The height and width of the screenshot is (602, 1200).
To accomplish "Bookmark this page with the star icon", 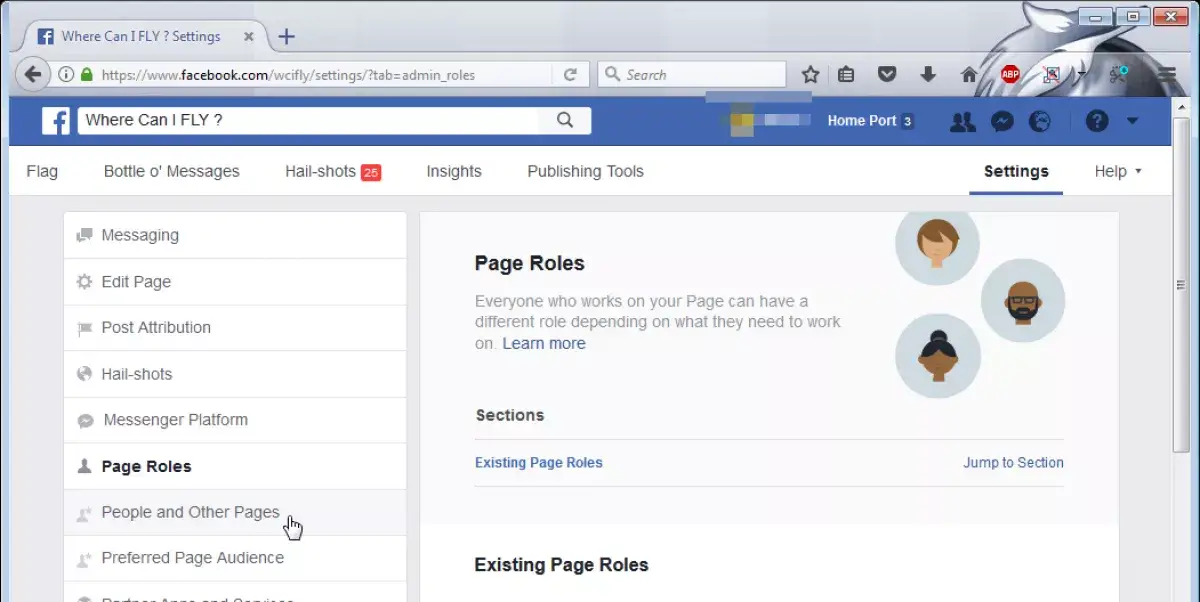I will click(x=810, y=75).
